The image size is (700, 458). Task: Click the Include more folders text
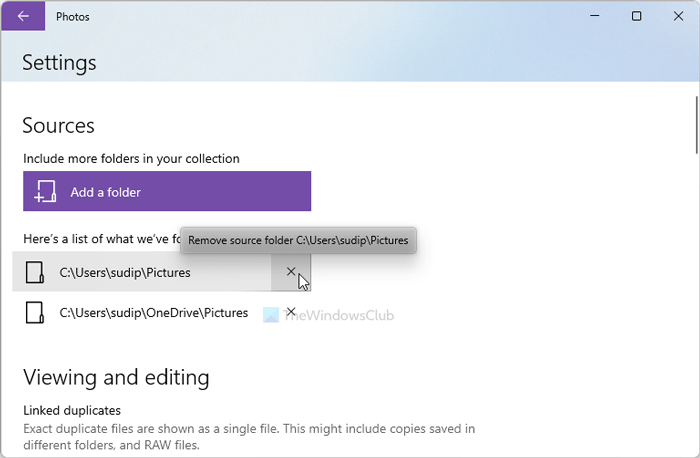pyautogui.click(x=131, y=158)
